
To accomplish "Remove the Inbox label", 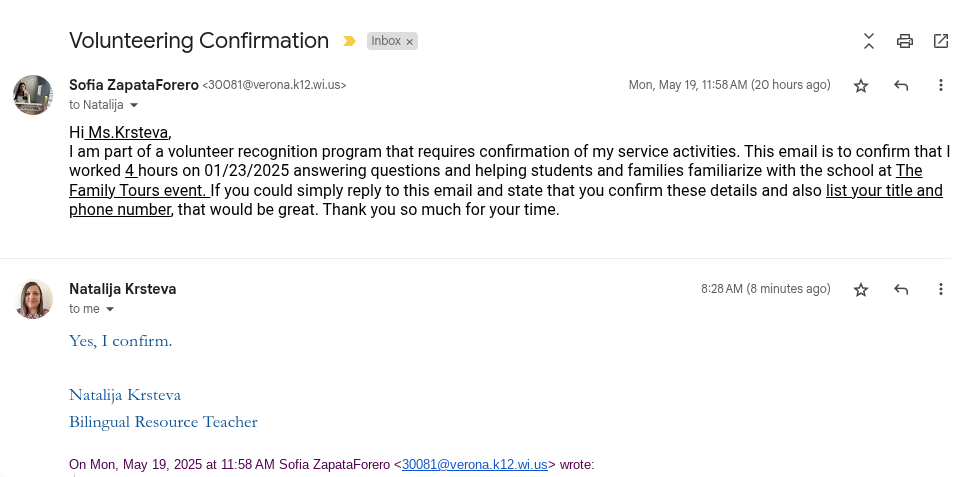I will point(409,42).
